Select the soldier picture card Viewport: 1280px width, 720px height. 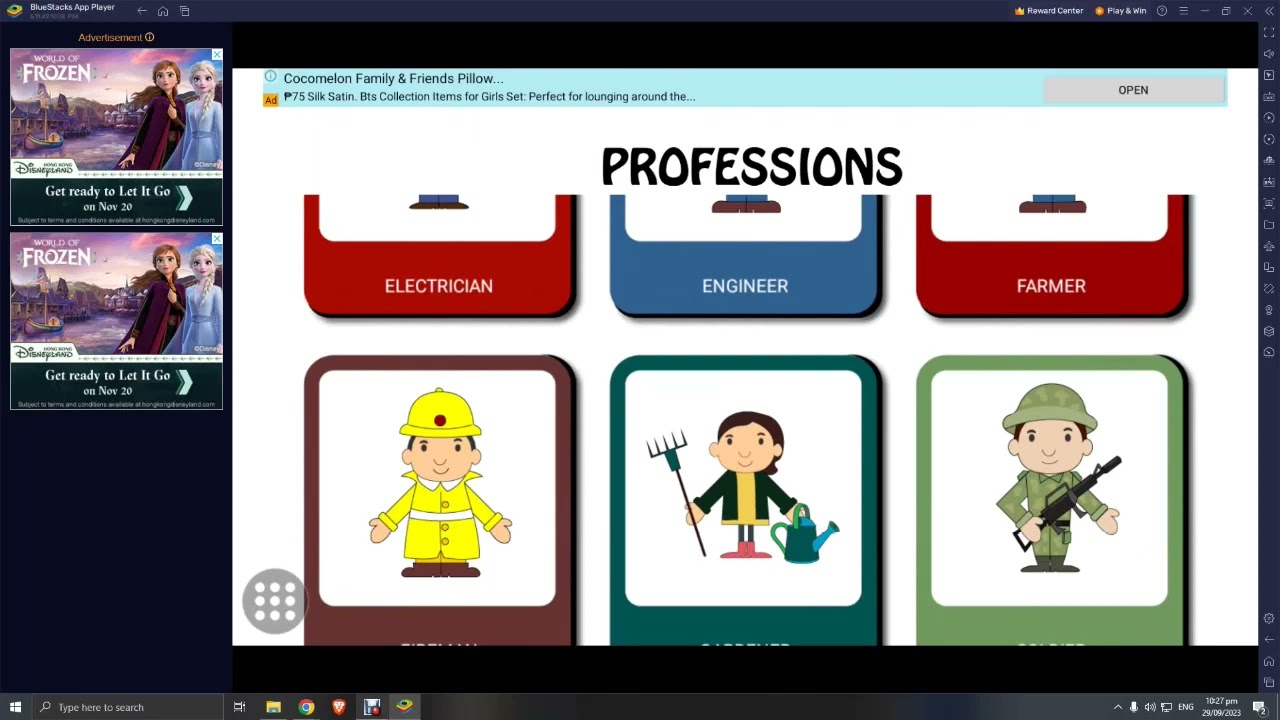pos(1051,500)
